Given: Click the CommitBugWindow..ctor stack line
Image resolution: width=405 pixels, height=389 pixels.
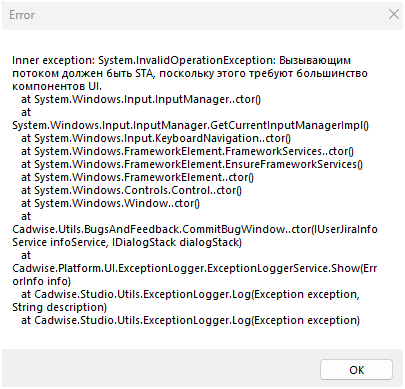Looking at the screenshot, I should click(x=195, y=229).
